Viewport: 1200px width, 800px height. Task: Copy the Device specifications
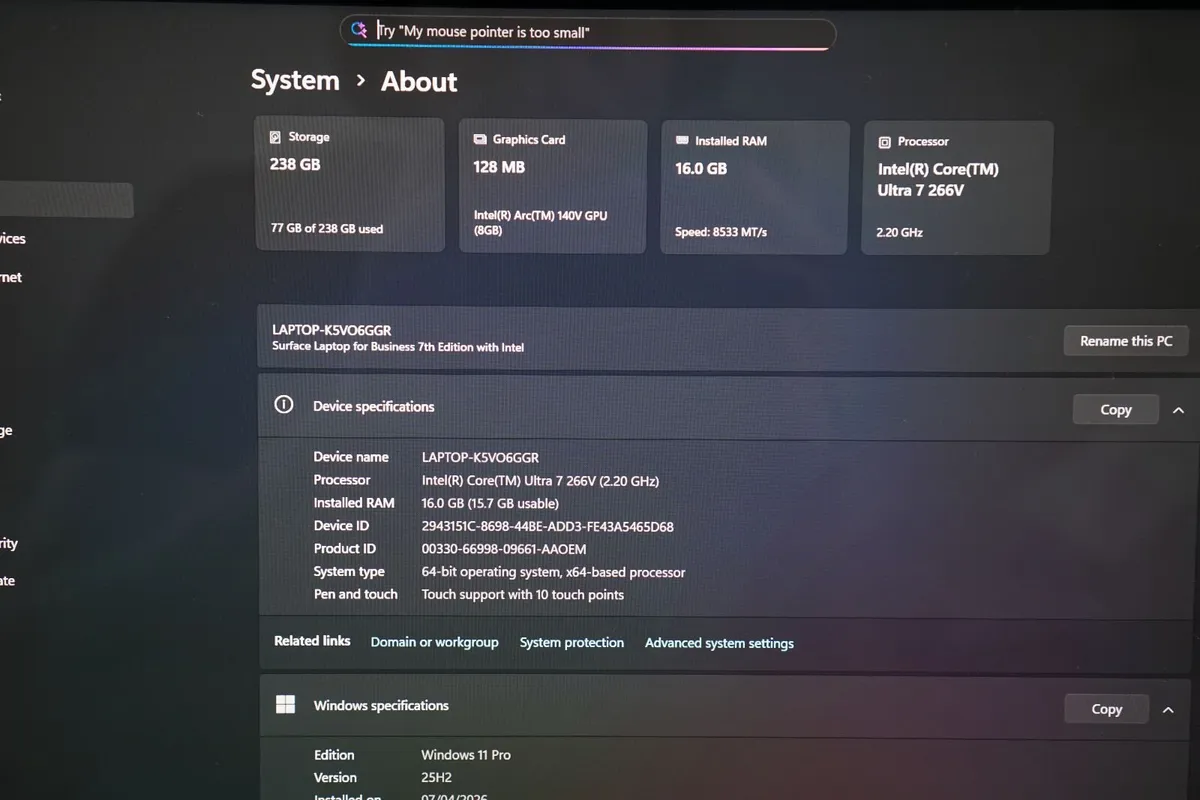1116,410
